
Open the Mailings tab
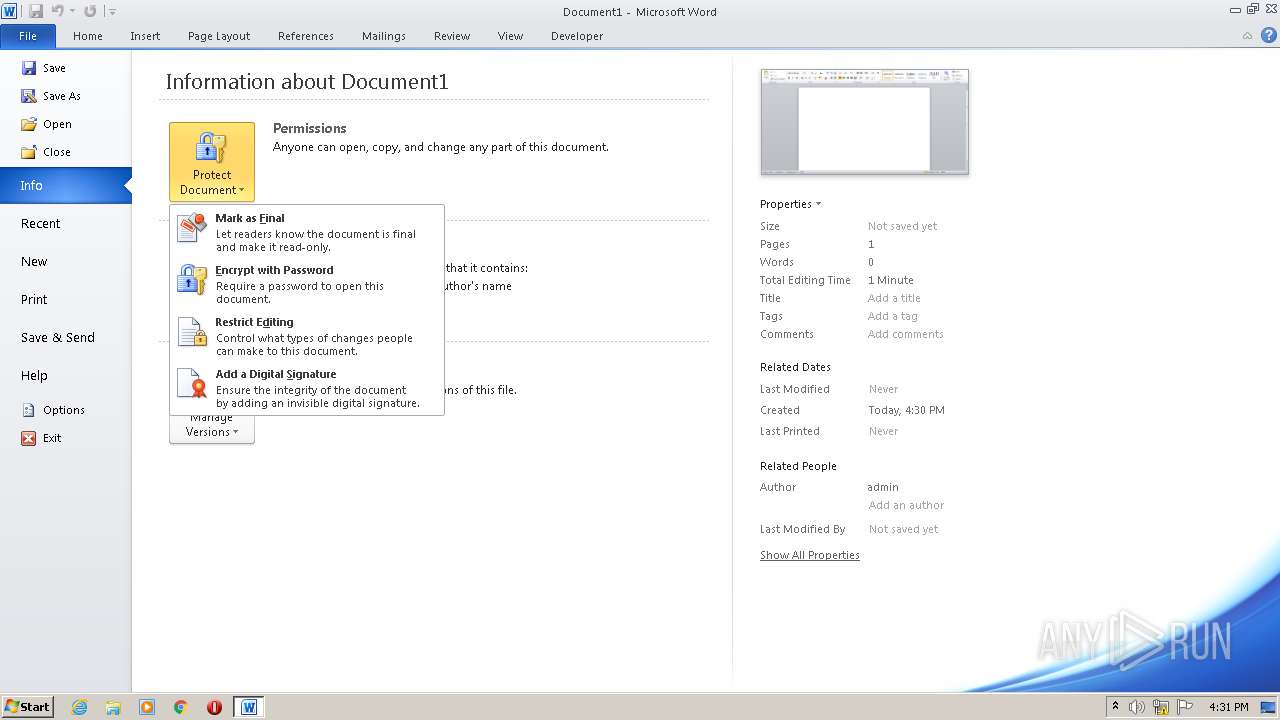[384, 36]
